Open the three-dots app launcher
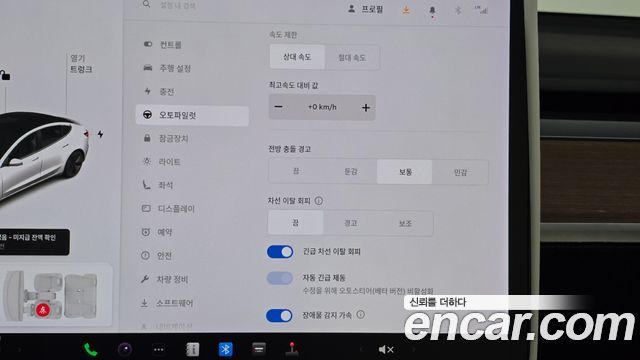640x360 pixels. coord(158,350)
